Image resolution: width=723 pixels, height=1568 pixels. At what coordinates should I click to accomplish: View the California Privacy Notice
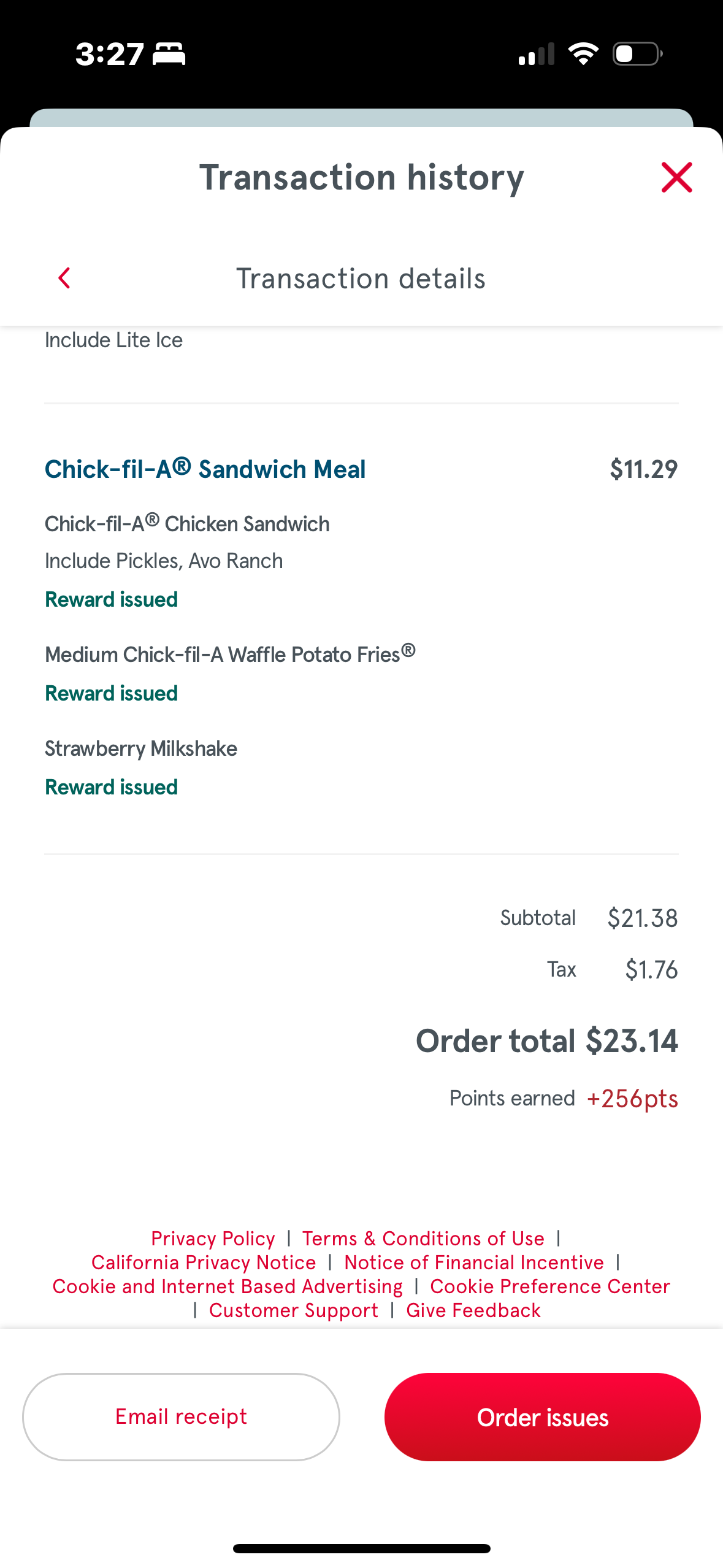pos(204,1262)
